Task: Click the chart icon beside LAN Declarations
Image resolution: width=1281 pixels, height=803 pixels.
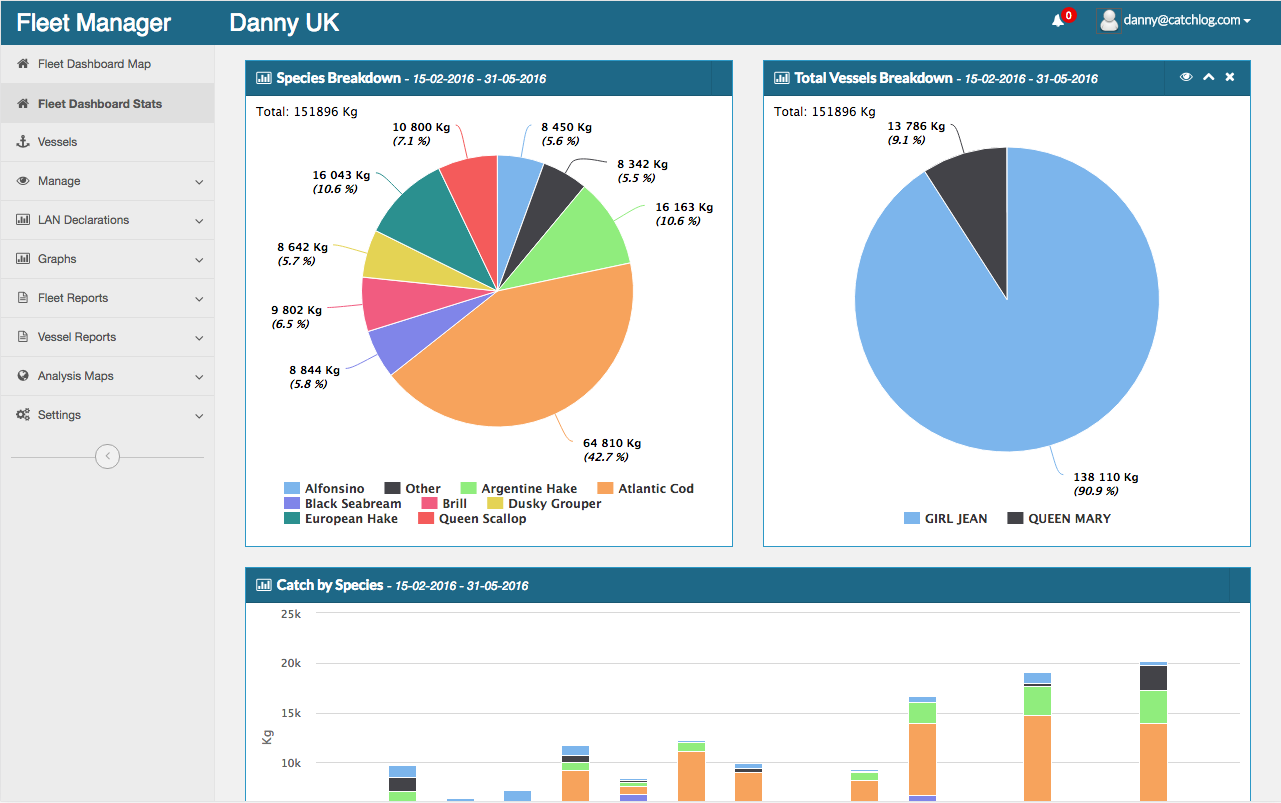Action: coord(23,220)
